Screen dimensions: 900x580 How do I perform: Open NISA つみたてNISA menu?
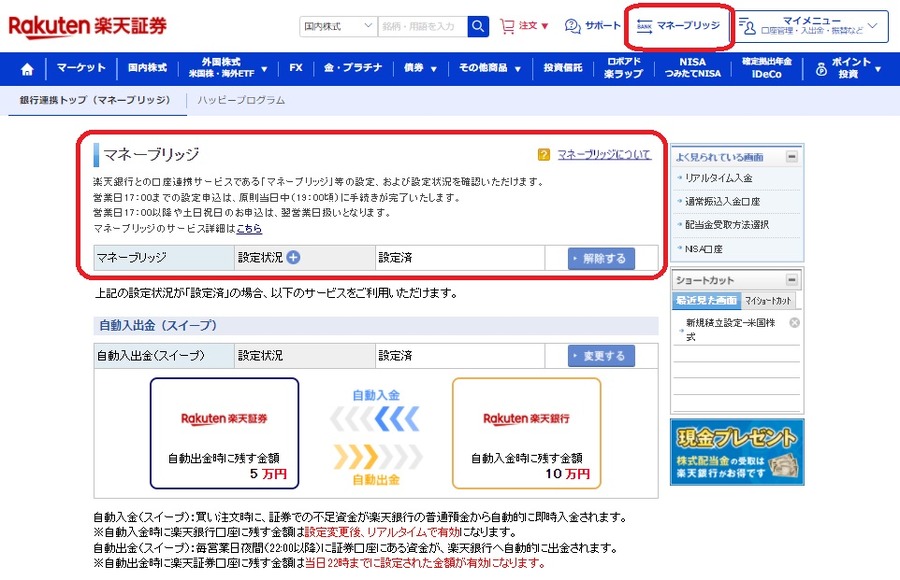pos(693,68)
